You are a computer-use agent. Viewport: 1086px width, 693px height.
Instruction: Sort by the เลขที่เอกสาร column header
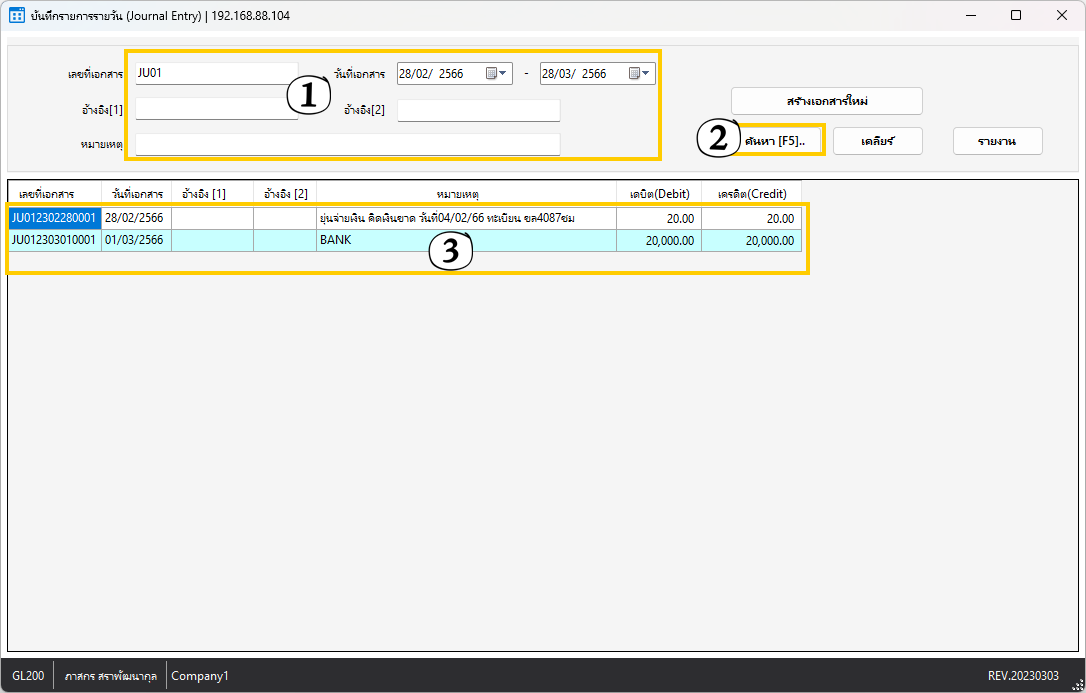pos(54,193)
